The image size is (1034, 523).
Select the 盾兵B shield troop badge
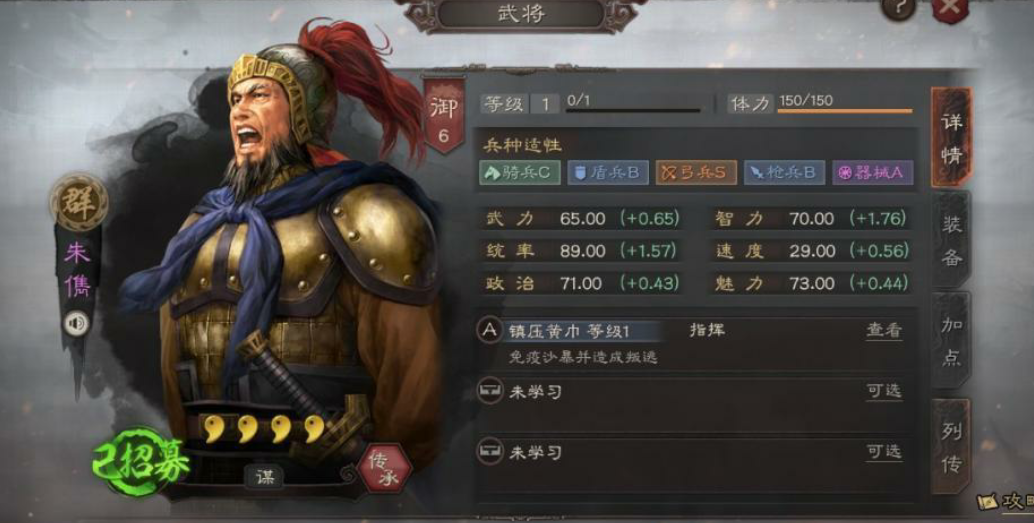(608, 173)
